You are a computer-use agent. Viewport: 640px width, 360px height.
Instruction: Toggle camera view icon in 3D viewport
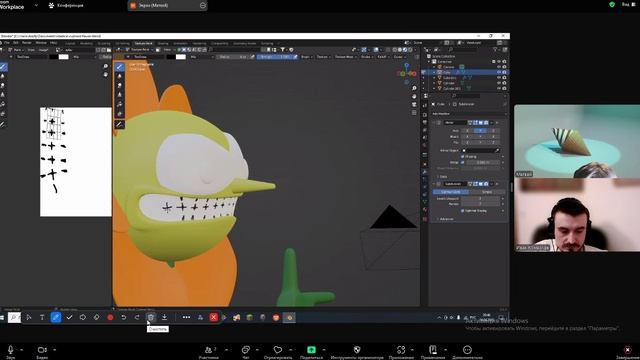(414, 104)
